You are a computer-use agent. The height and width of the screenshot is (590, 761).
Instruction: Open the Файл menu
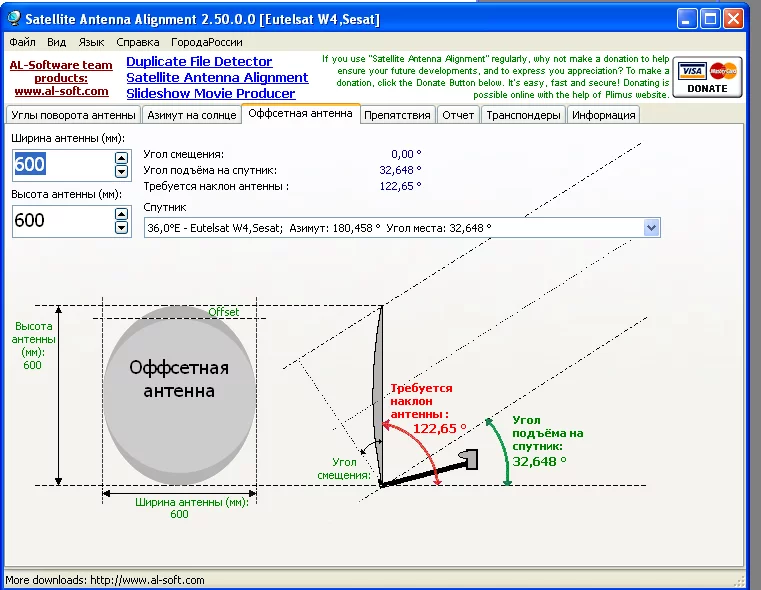coord(22,42)
